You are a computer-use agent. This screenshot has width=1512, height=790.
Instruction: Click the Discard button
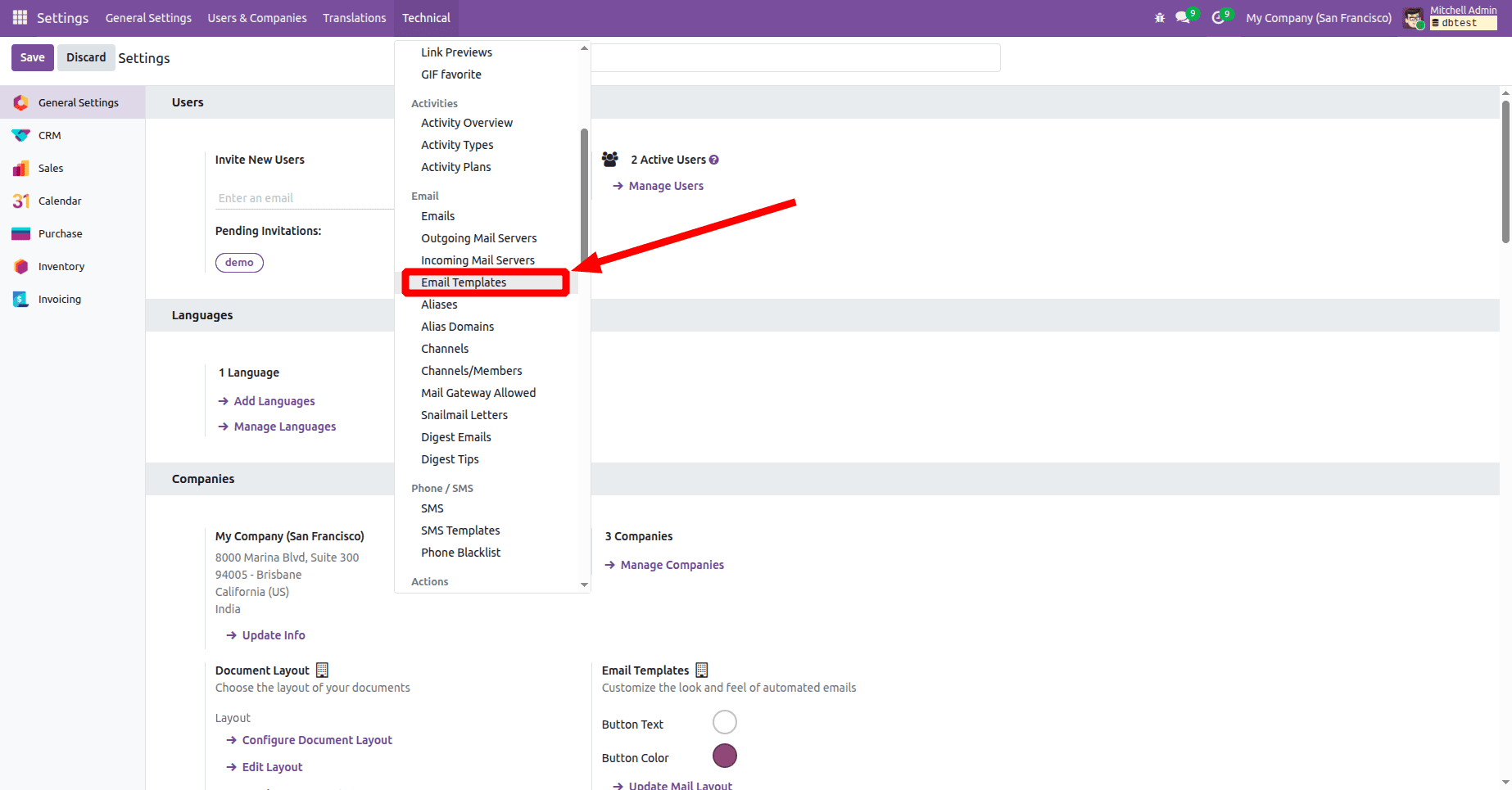coord(86,57)
